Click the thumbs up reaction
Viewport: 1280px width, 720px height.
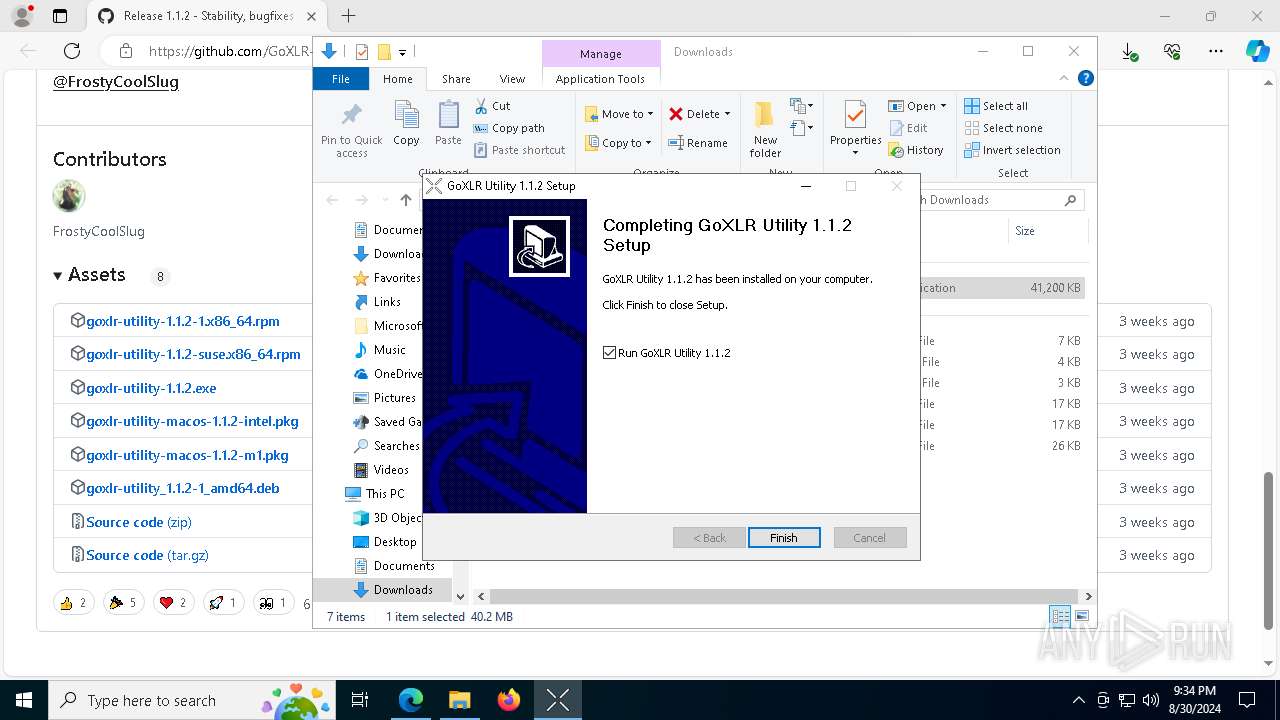pos(73,602)
